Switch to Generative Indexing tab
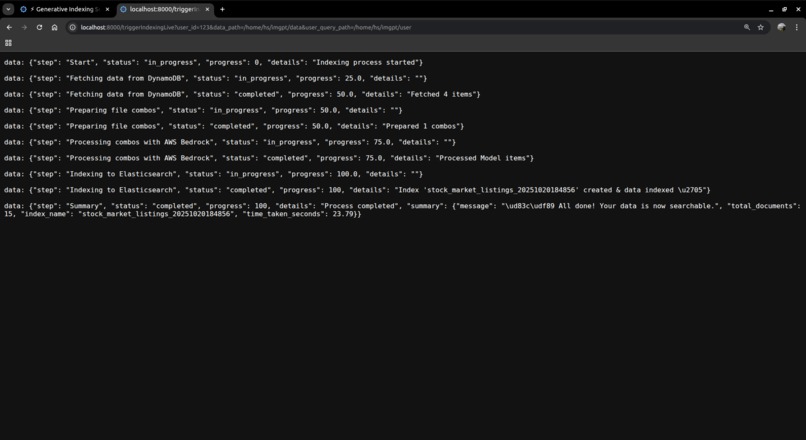This screenshot has width=806, height=440. (x=65, y=9)
